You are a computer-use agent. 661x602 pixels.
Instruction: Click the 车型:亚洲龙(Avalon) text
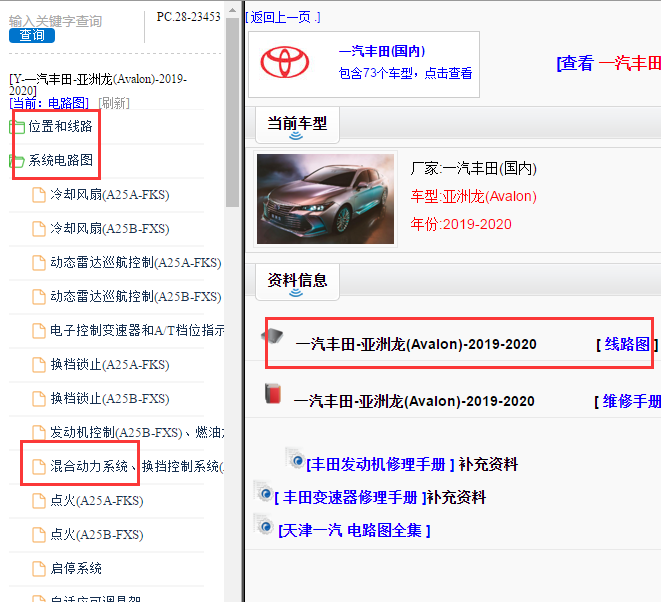473,196
